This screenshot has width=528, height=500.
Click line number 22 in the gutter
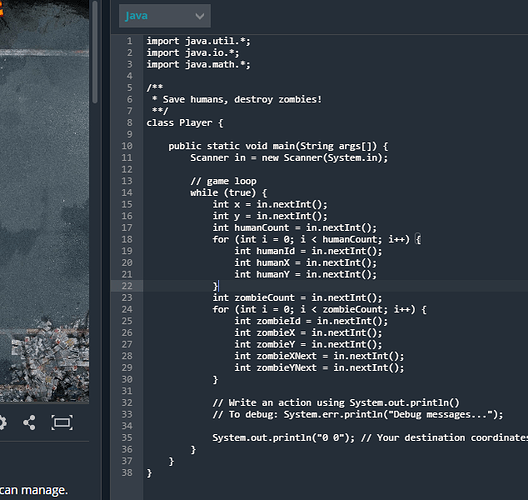pos(127,286)
